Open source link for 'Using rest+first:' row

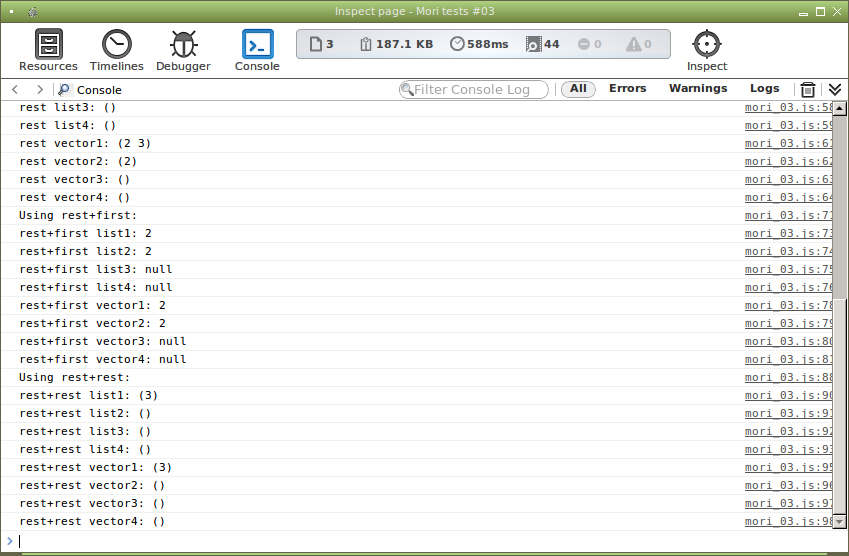(x=788, y=215)
